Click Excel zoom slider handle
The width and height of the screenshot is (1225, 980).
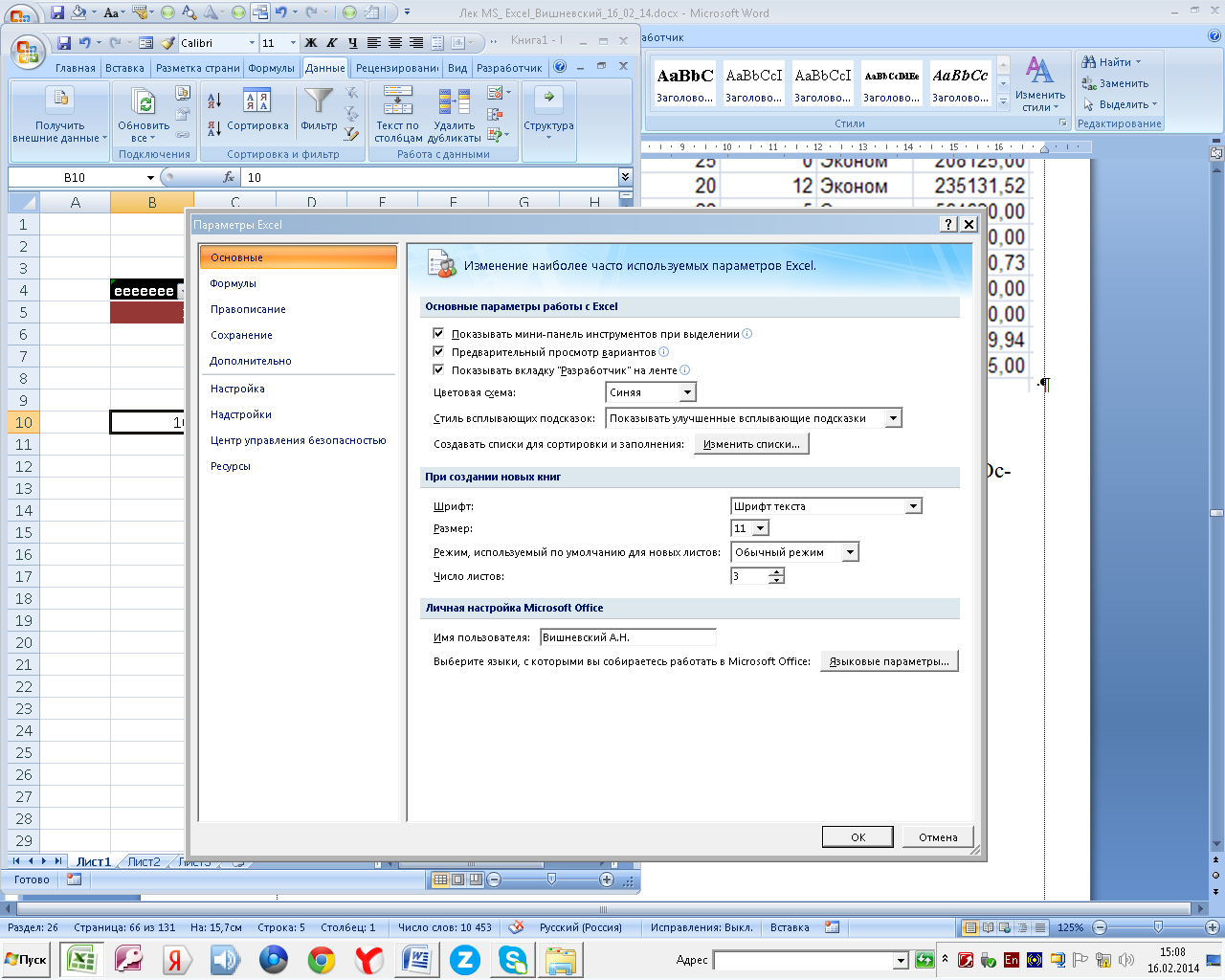click(551, 879)
